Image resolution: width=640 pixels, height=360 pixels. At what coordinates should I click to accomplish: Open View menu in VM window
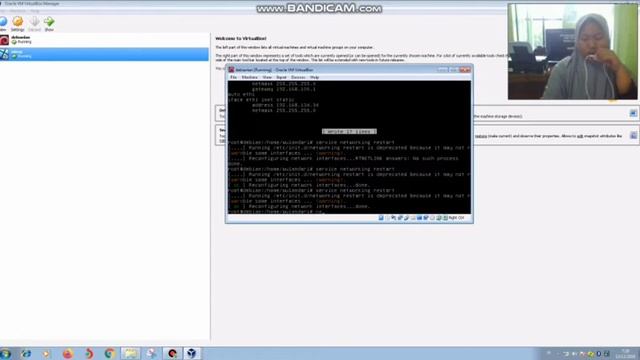(267, 77)
